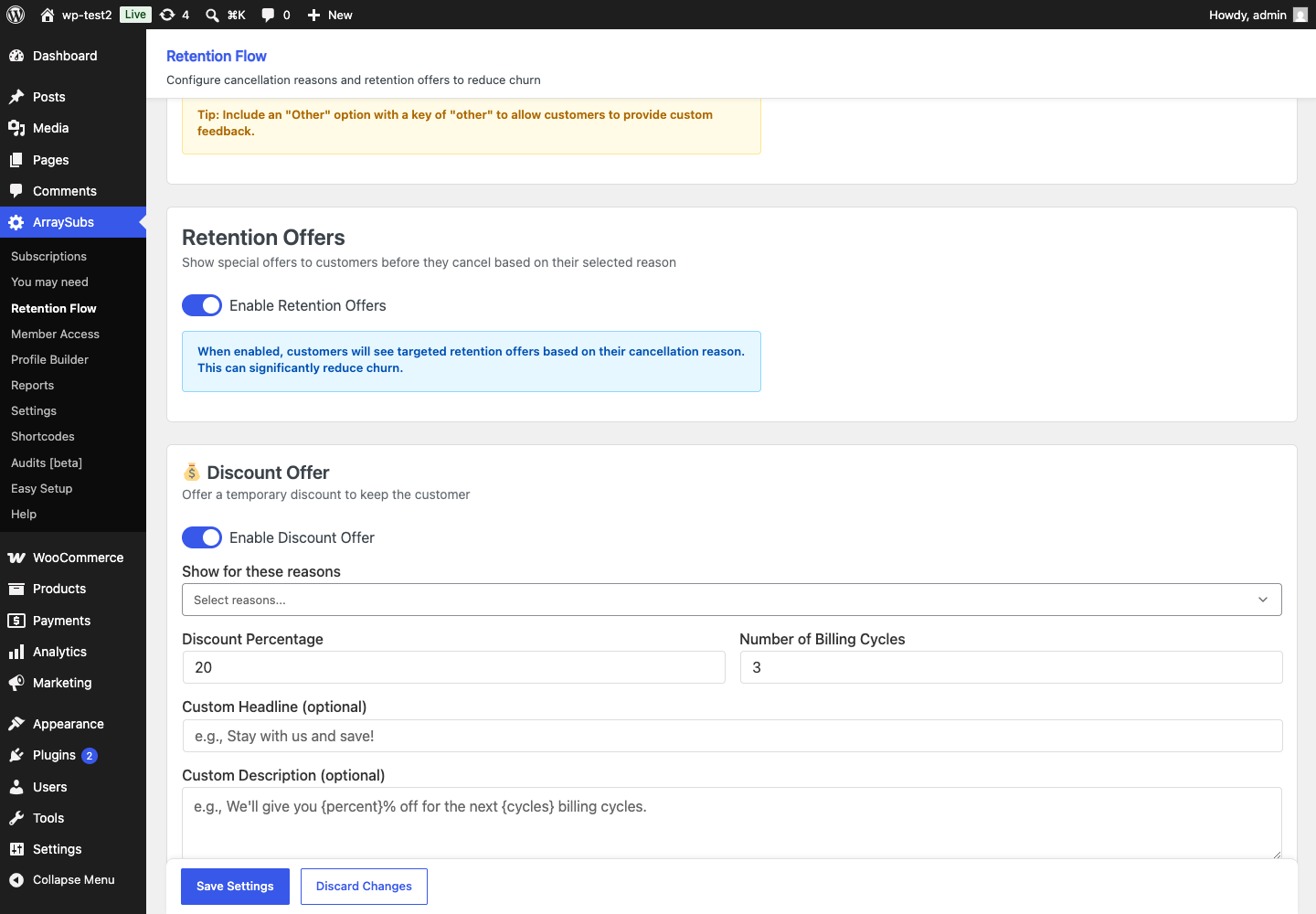
Task: Click the Live status badge
Action: [x=135, y=15]
